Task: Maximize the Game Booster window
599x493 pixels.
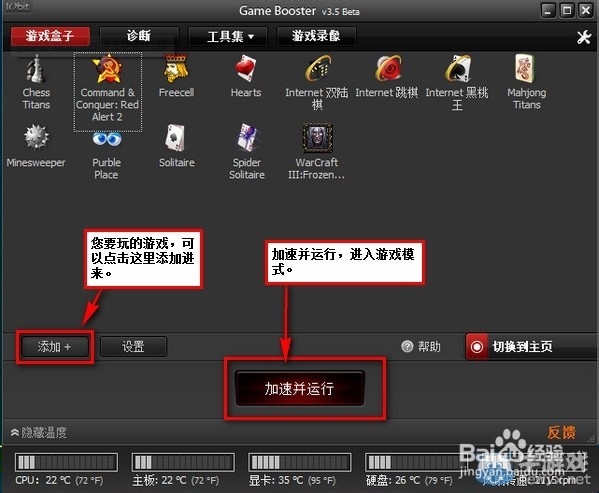Action: point(567,10)
